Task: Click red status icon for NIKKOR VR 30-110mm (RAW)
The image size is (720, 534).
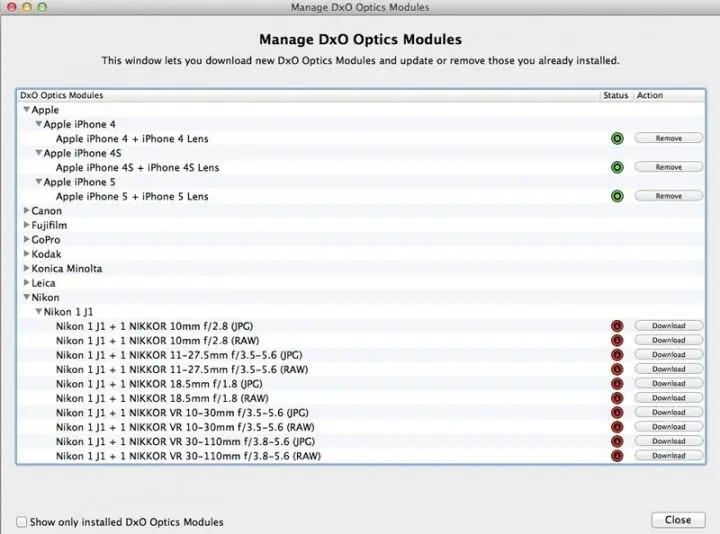Action: [x=617, y=456]
